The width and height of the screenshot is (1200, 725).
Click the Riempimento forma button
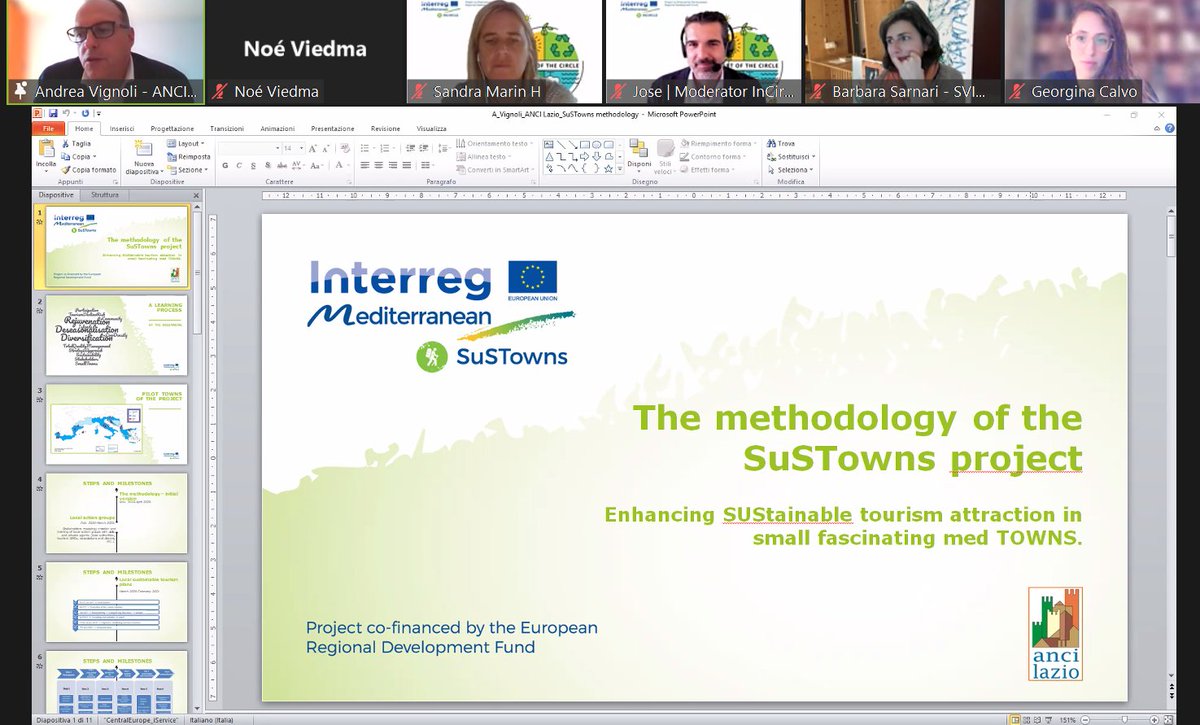(x=718, y=143)
